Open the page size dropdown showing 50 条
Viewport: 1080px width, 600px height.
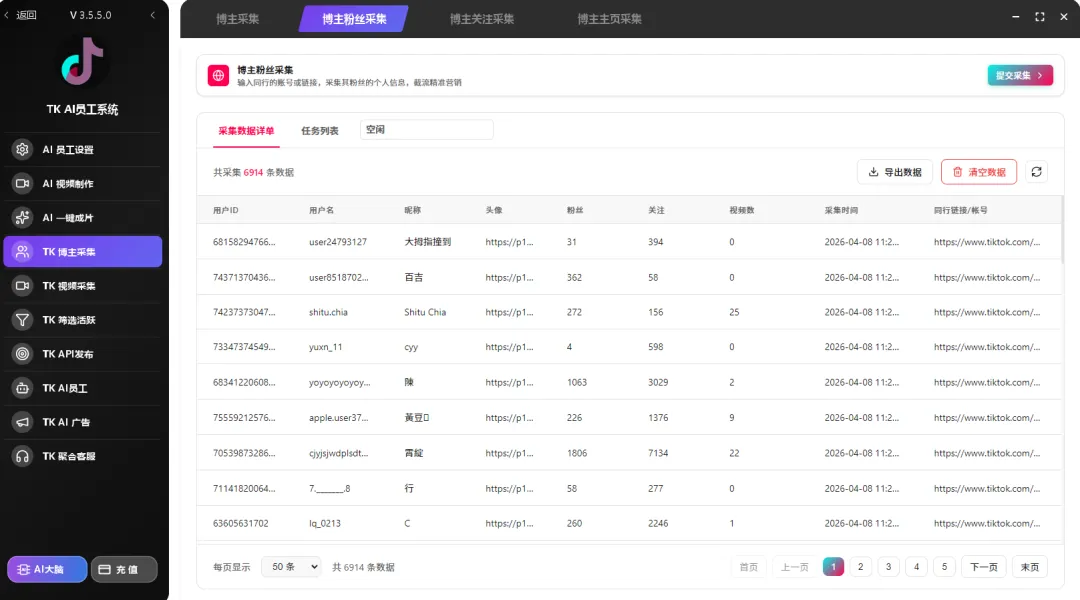click(290, 566)
